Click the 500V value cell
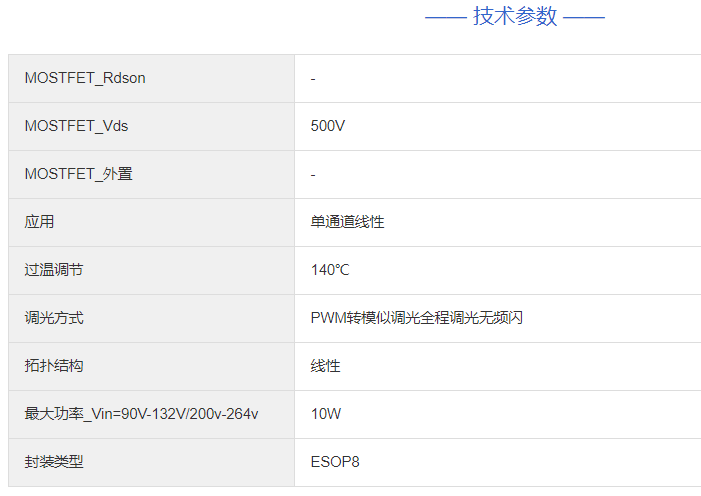Viewport: 701px width, 496px height. 328,126
